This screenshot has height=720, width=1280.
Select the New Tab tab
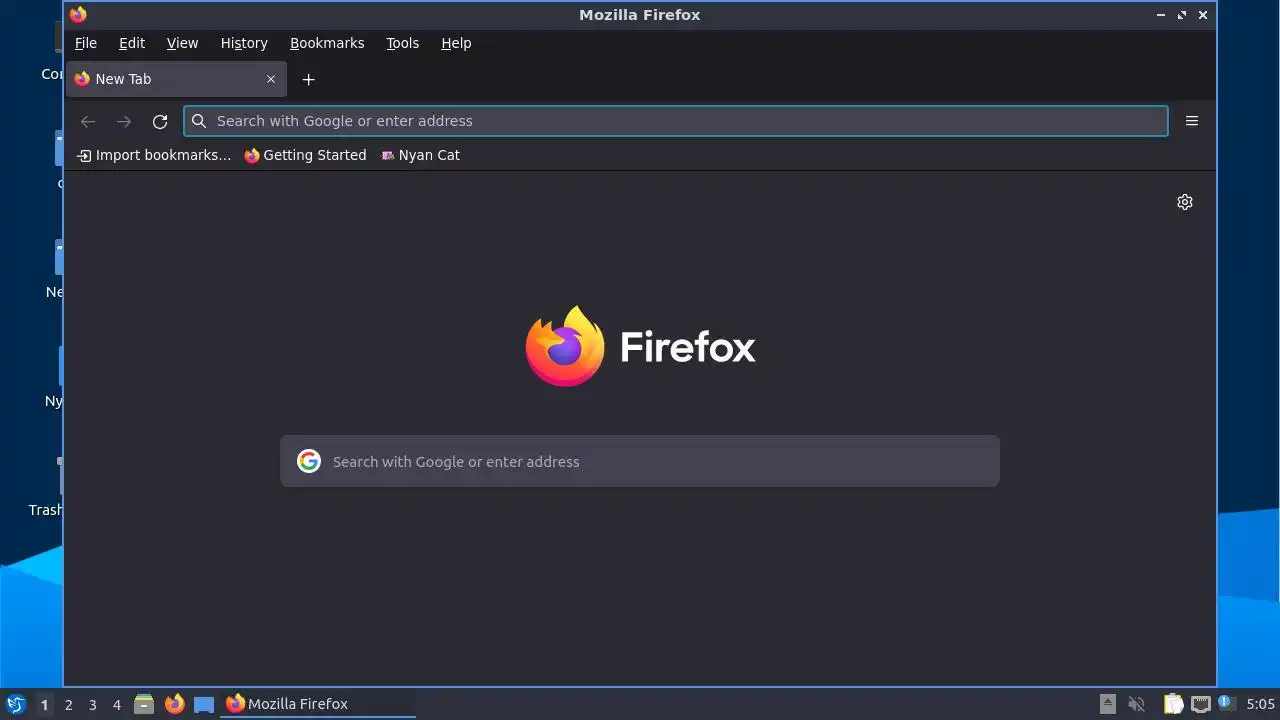tap(176, 79)
